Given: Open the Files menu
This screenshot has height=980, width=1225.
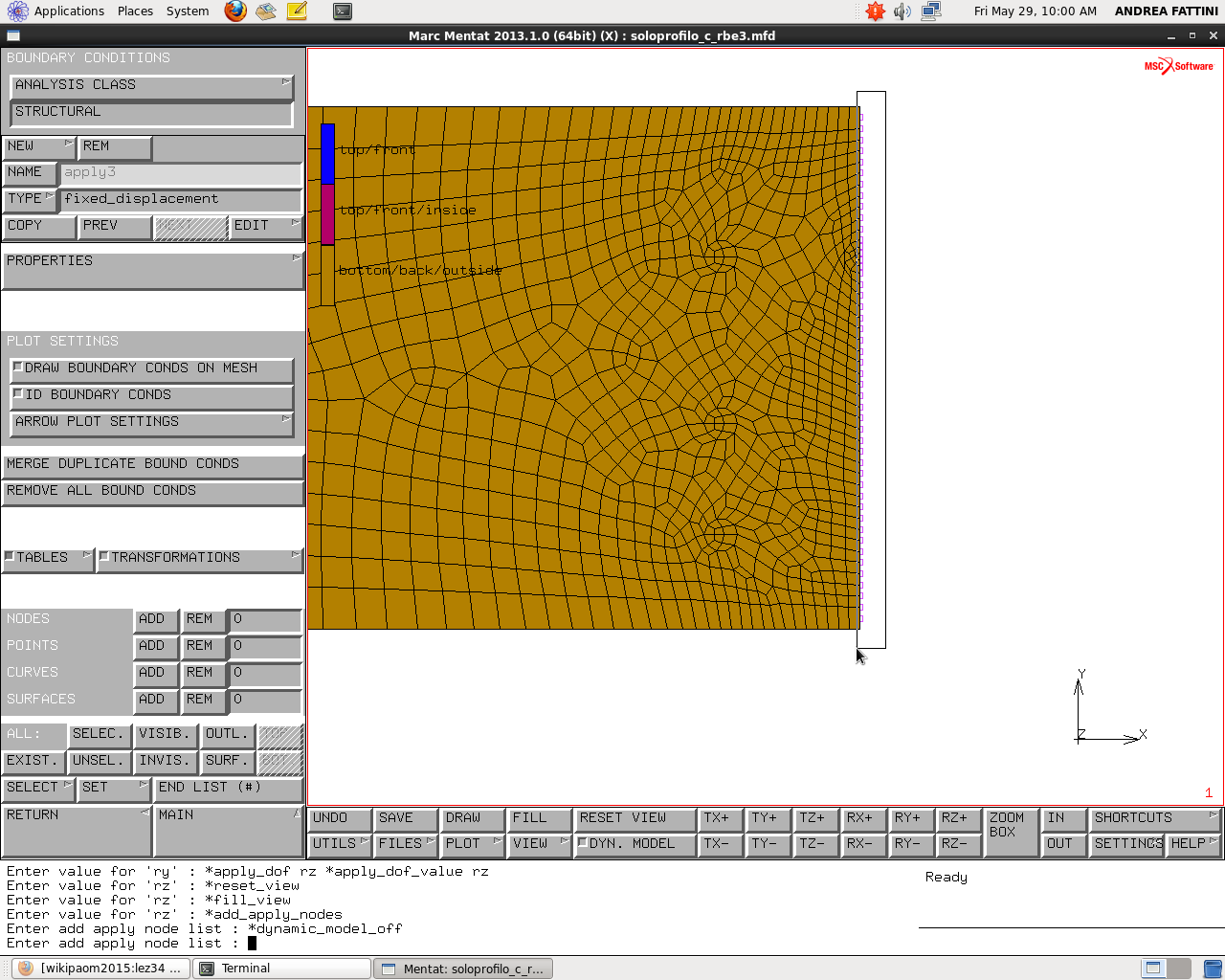Looking at the screenshot, I should [406, 844].
